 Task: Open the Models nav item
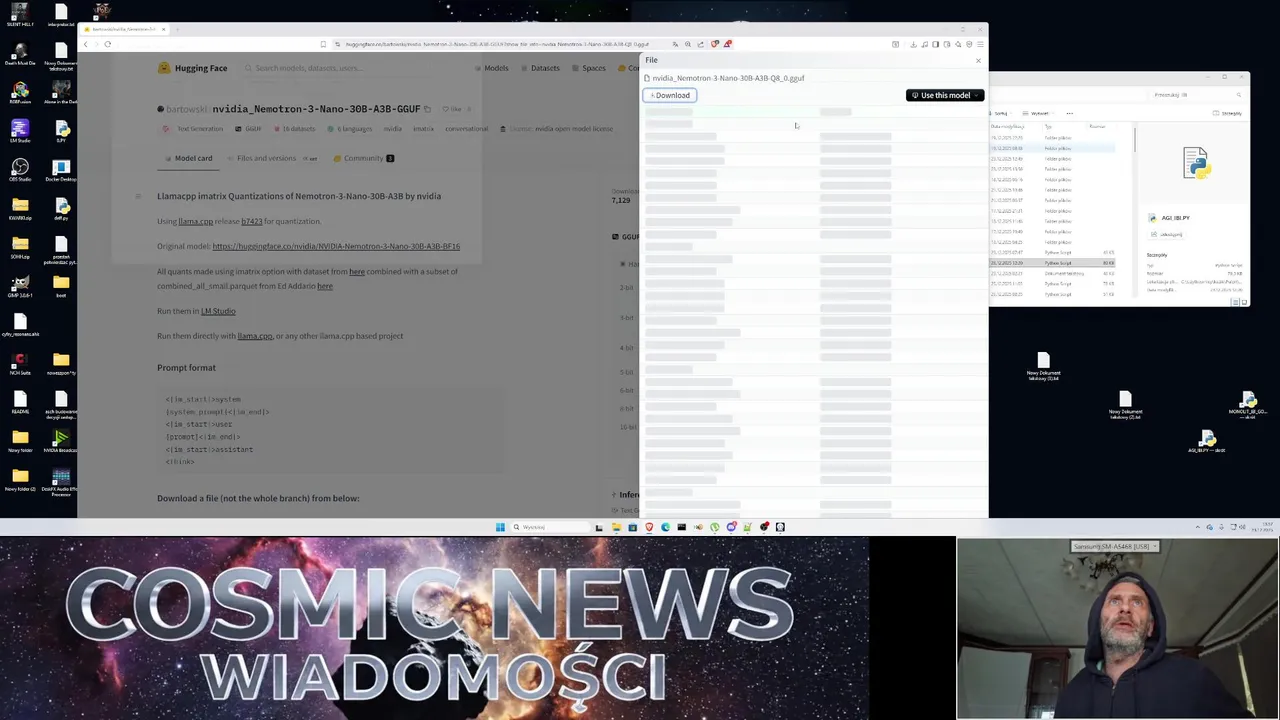[x=491, y=68]
